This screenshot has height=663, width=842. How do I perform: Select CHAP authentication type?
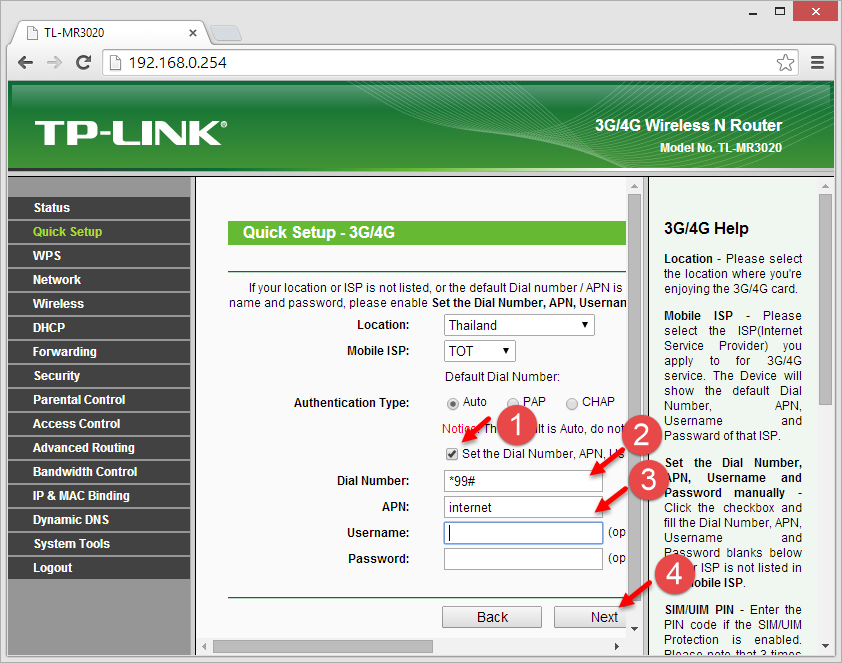tap(572, 403)
